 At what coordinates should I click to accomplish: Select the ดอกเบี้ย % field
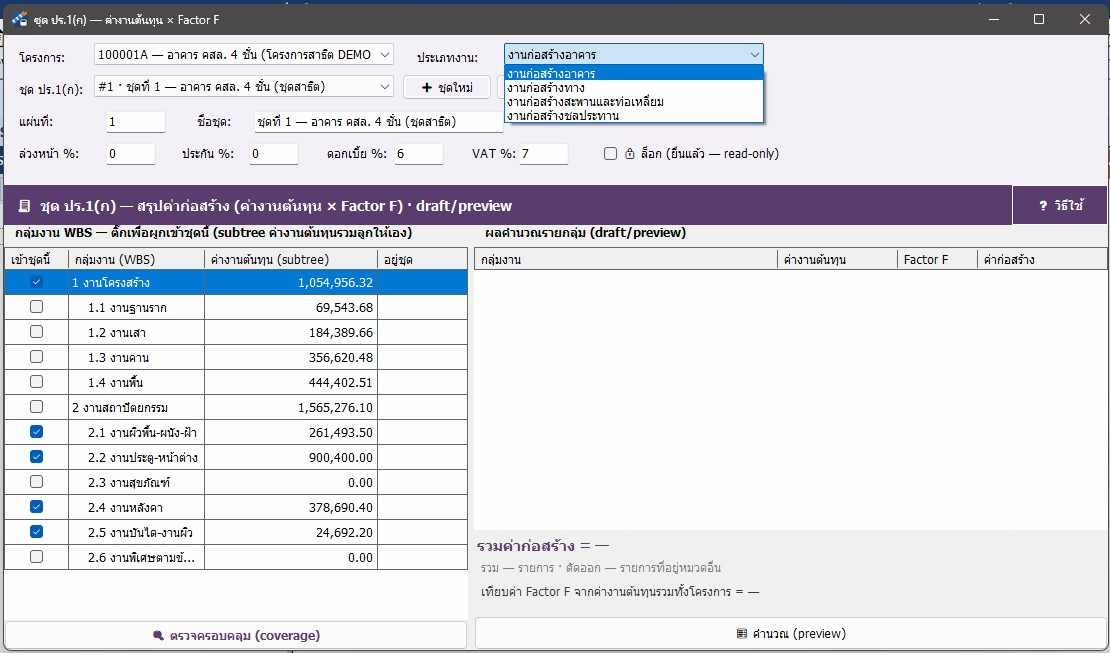tap(418, 154)
